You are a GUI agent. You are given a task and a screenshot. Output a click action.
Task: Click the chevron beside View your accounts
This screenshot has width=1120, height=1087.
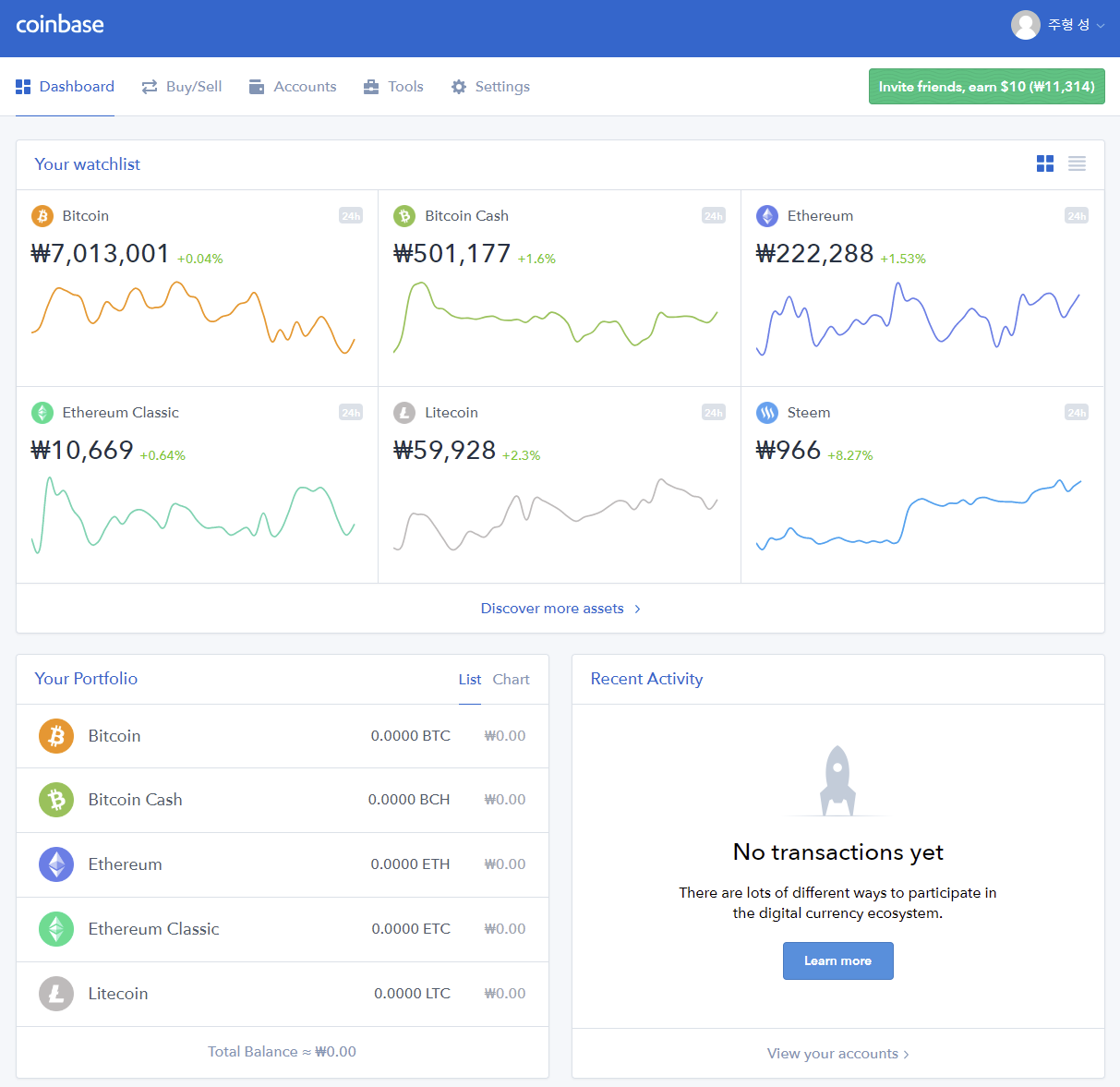(907, 1055)
